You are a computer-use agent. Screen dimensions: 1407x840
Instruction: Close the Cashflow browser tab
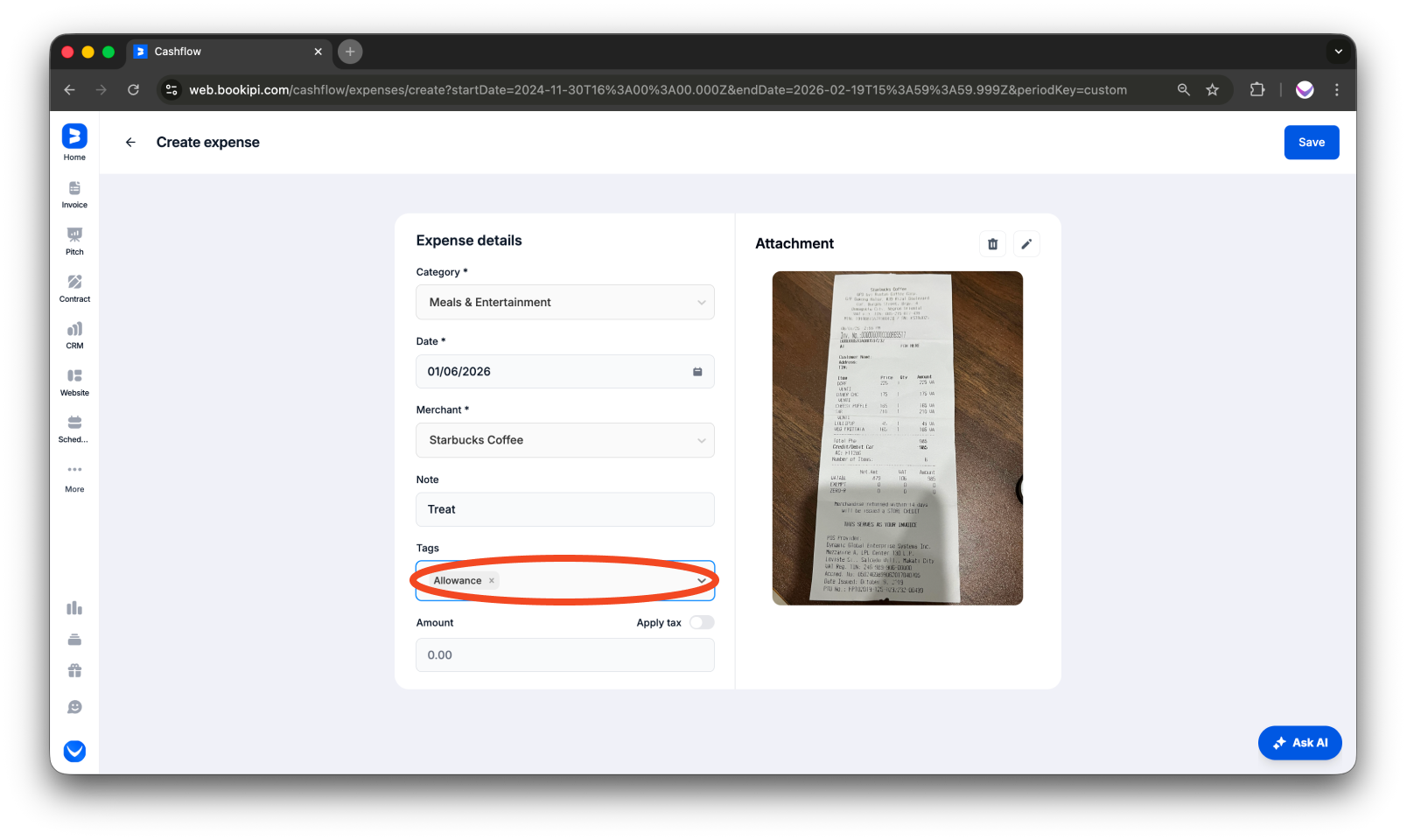click(318, 52)
